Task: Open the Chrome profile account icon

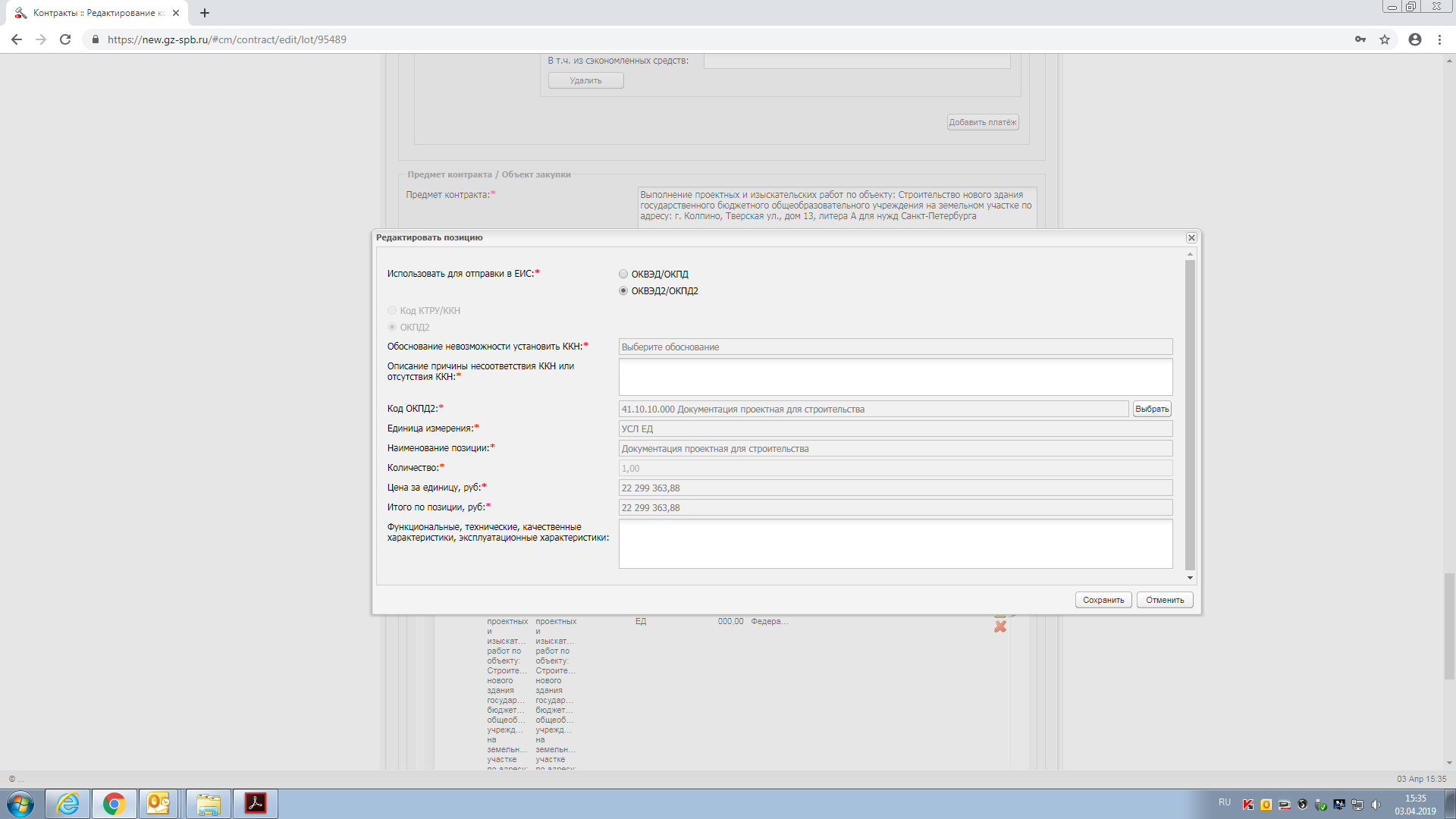Action: [1414, 39]
